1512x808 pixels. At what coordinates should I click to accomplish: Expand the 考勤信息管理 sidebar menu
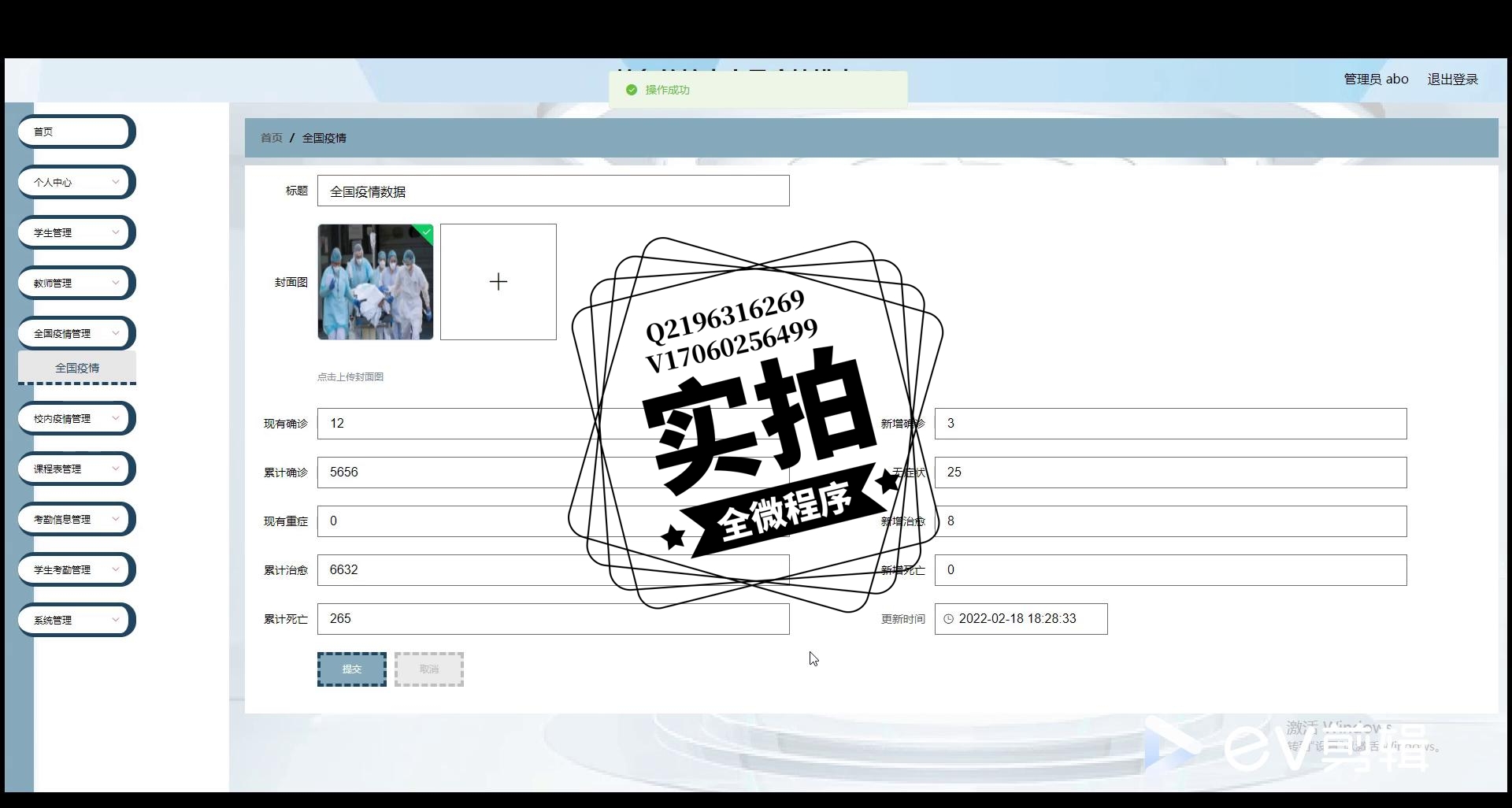(x=76, y=519)
